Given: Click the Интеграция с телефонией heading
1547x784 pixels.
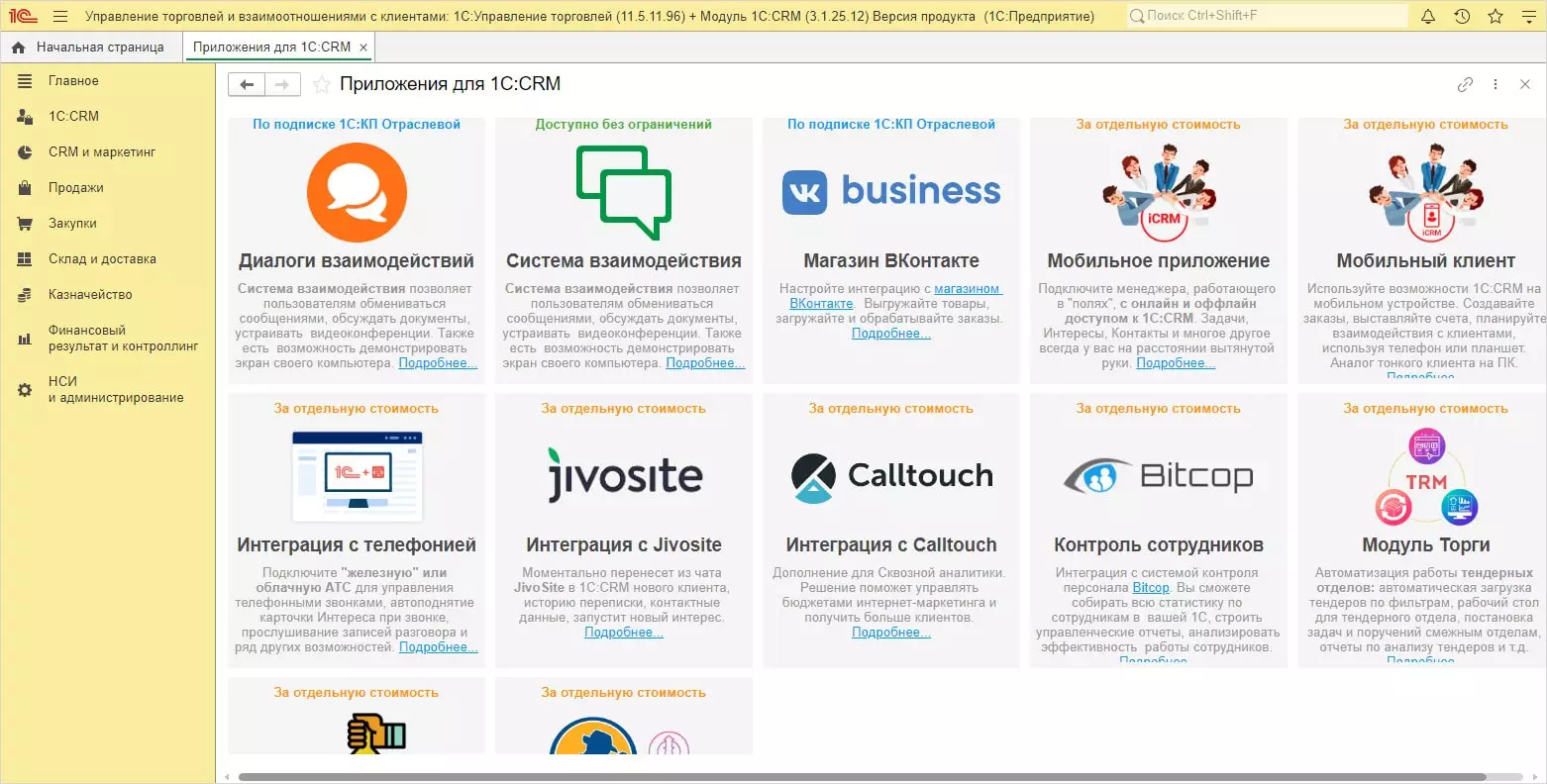Looking at the screenshot, I should (x=357, y=545).
